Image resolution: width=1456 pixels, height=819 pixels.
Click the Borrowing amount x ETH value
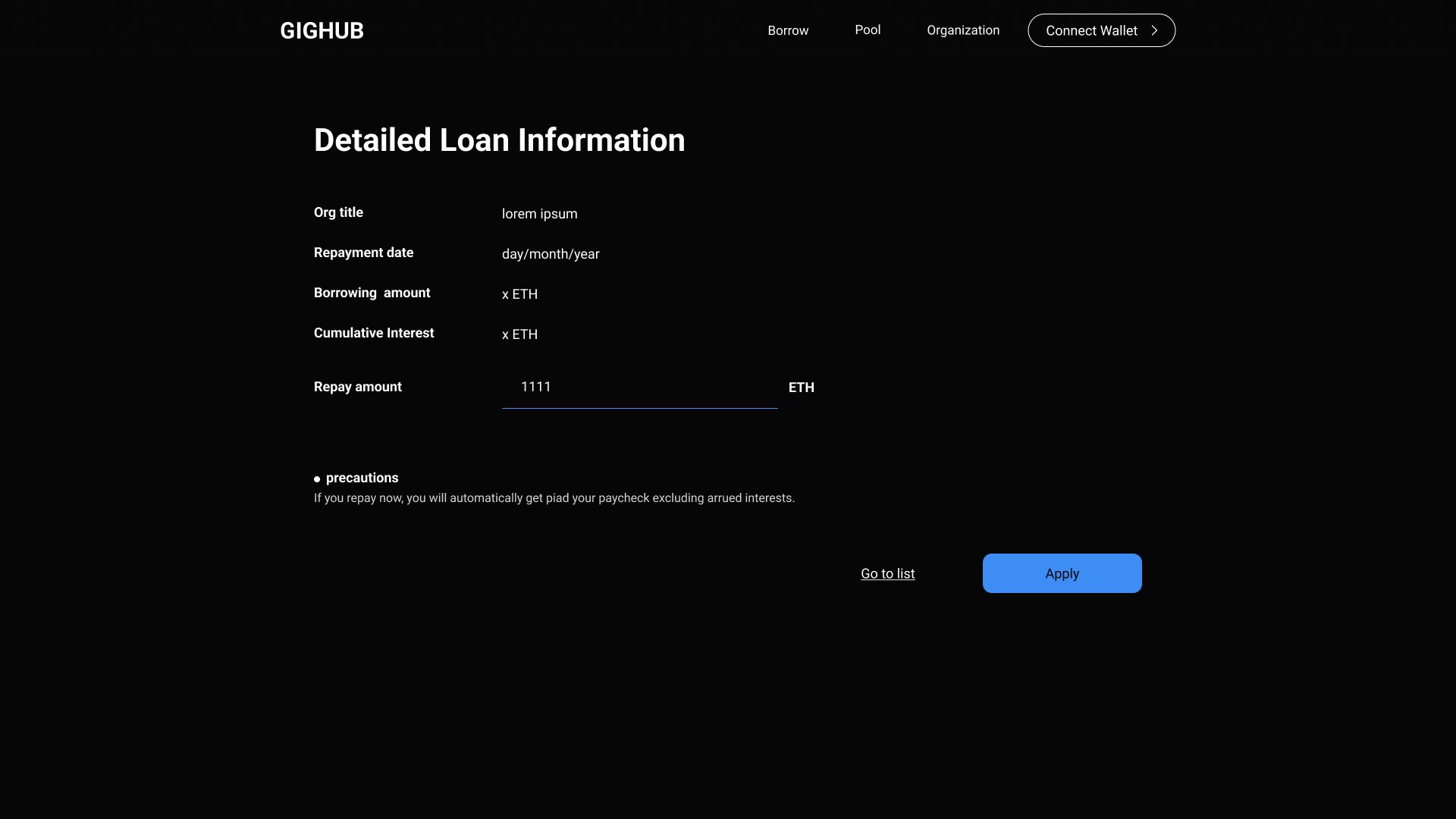(x=519, y=294)
